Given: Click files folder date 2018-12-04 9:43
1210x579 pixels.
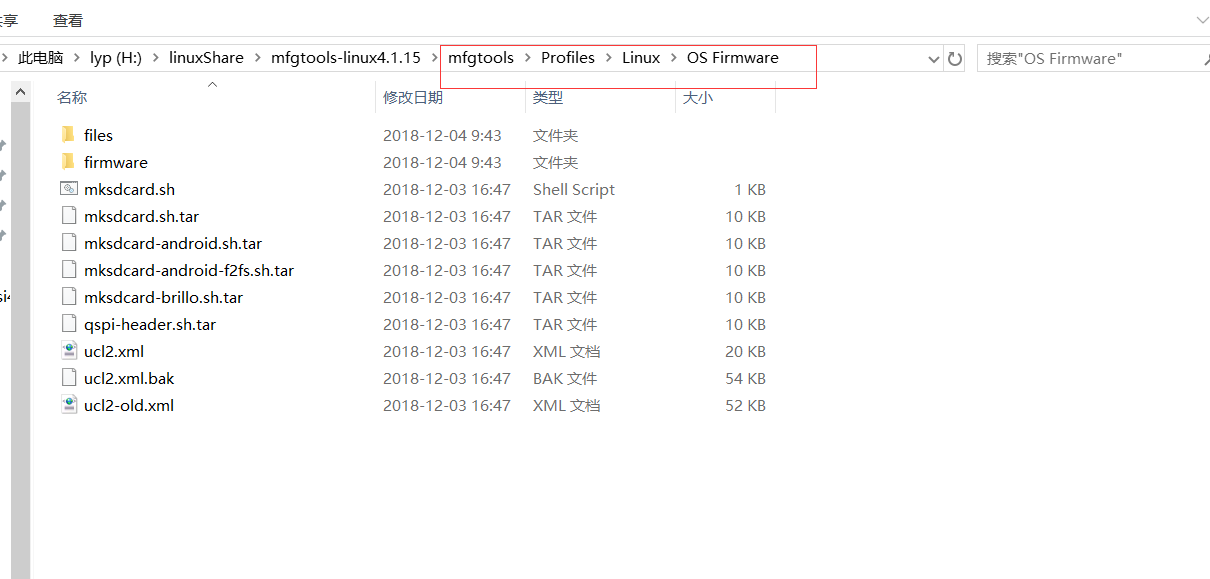Looking at the screenshot, I should (x=442, y=135).
